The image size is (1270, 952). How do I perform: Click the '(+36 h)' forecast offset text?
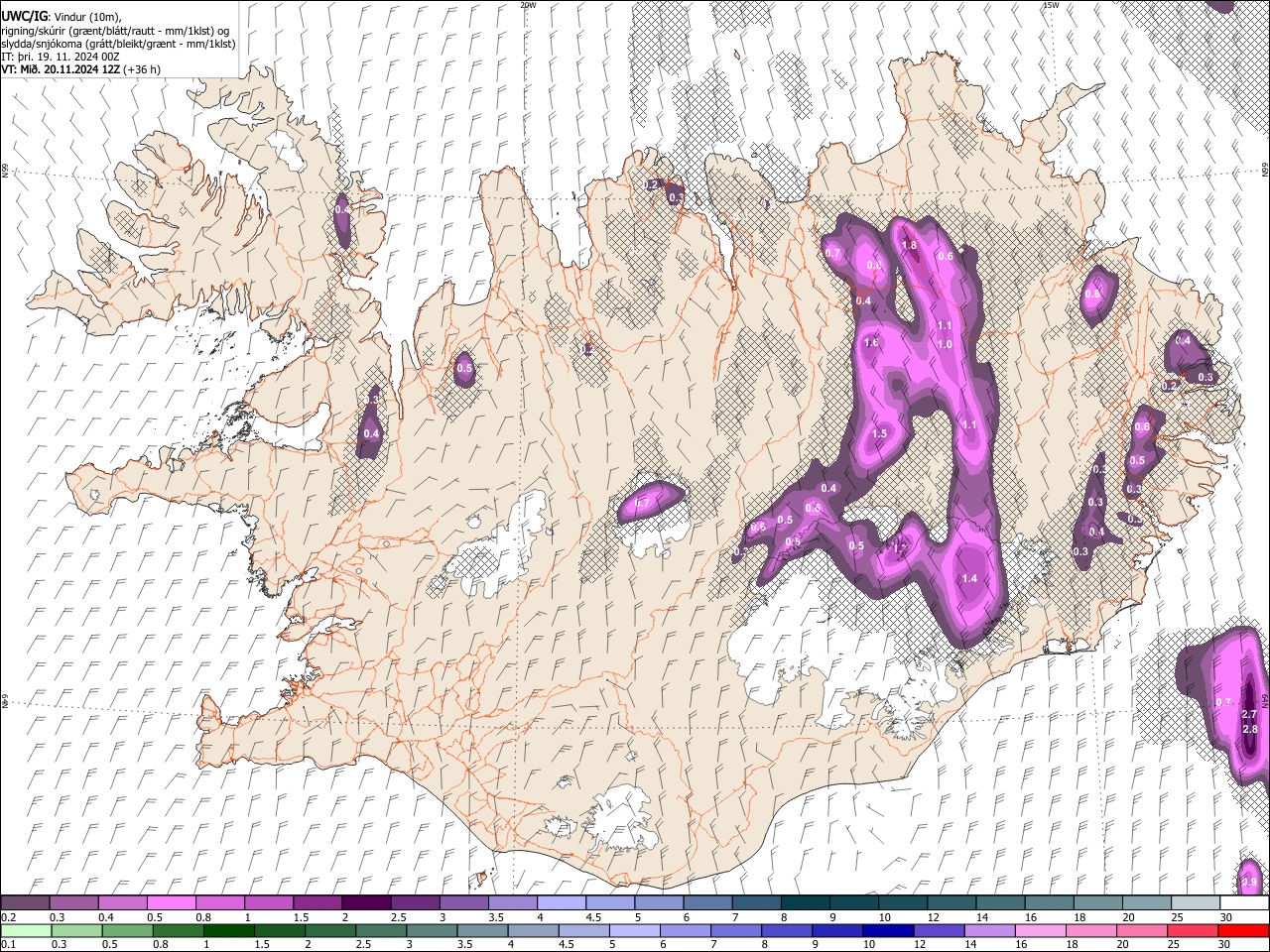[143, 69]
